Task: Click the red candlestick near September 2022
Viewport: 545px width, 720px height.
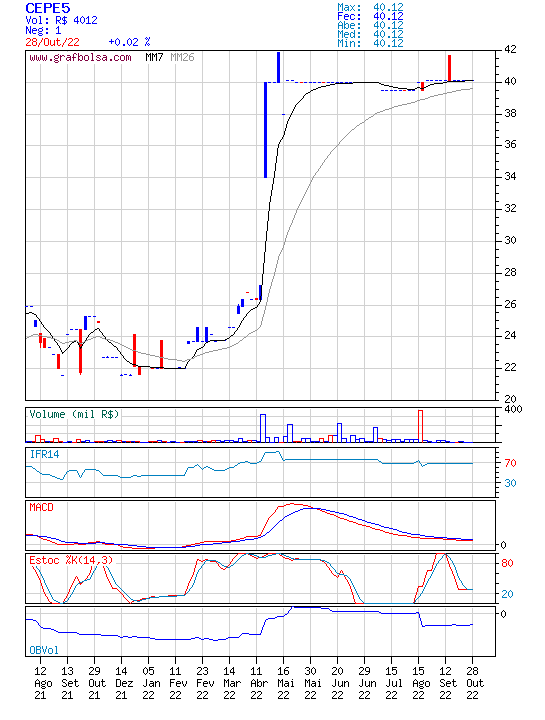Action: pos(449,68)
